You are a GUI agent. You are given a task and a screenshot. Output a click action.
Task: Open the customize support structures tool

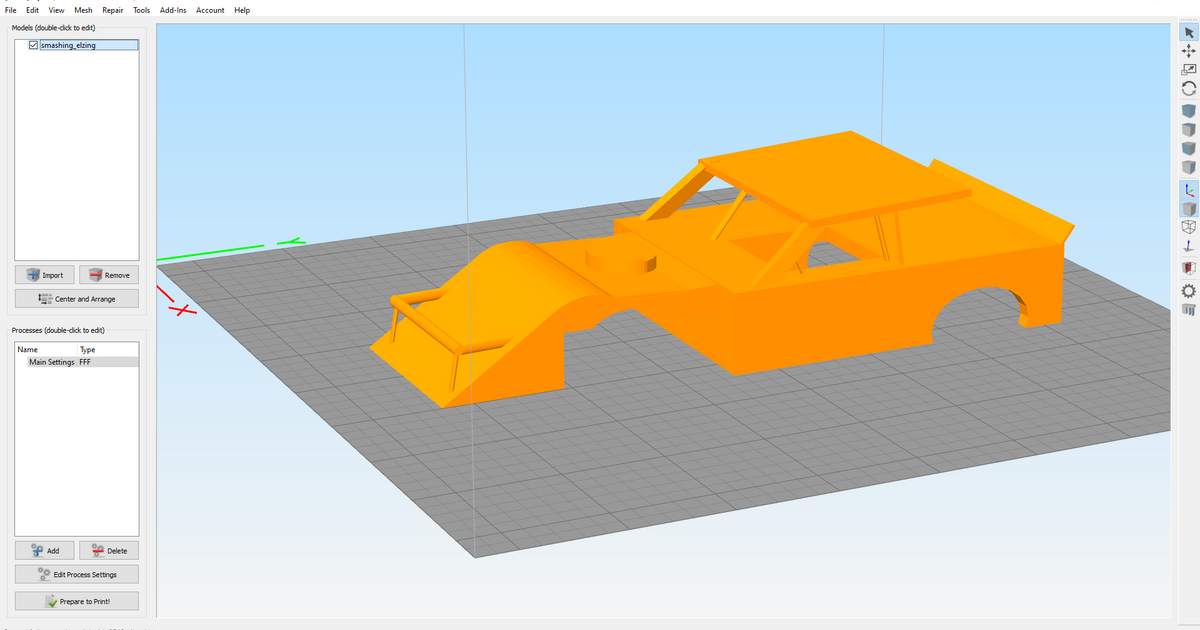[1189, 310]
